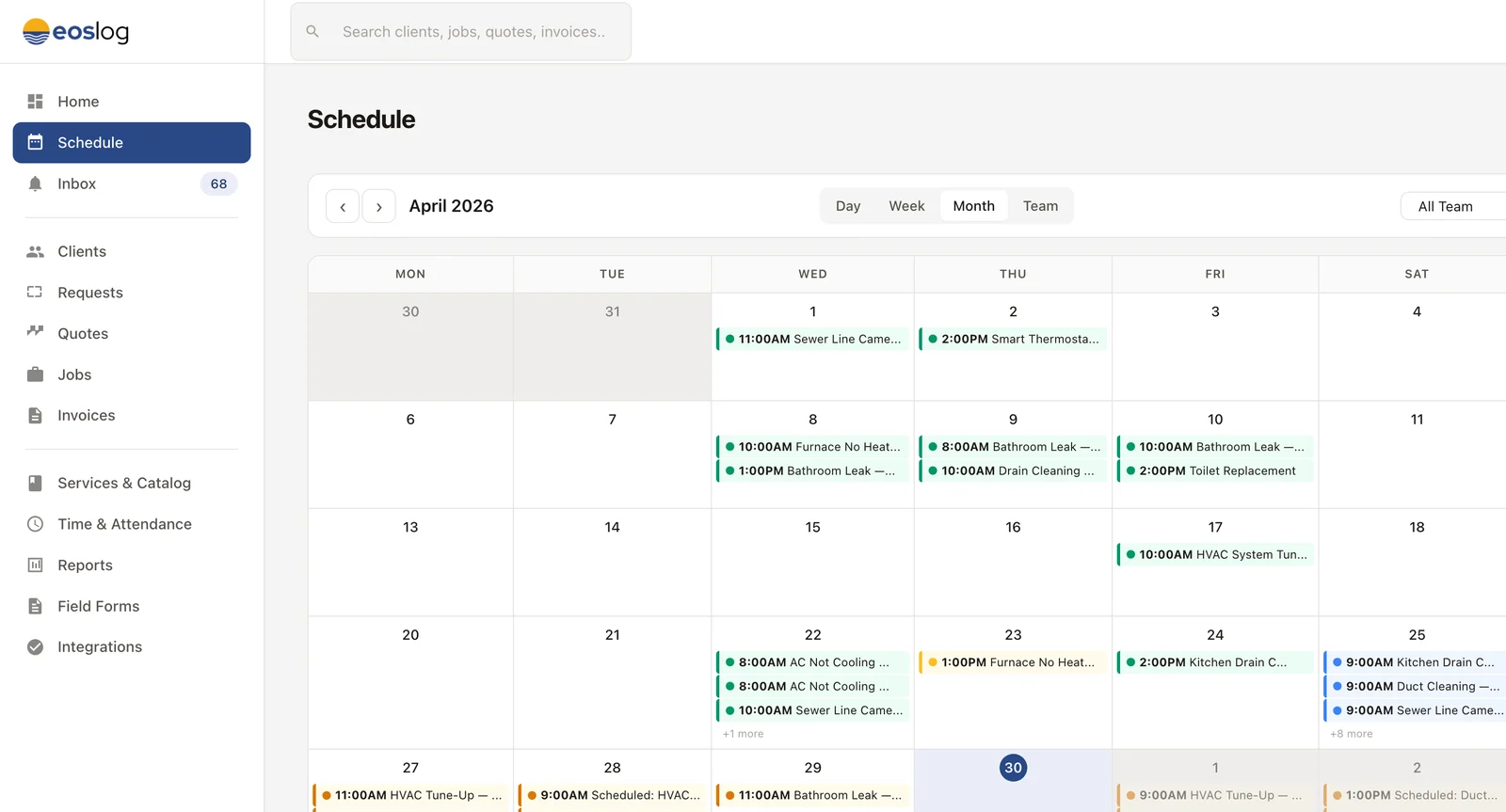Viewport: 1506px width, 812px height.
Task: Click the search magnifier icon
Action: 312,32
